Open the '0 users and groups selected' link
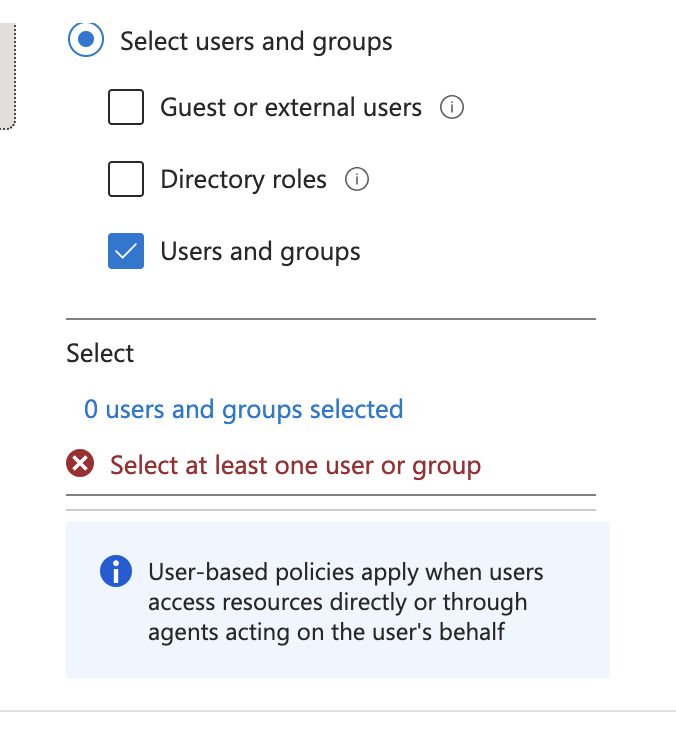This screenshot has height=744, width=676. pos(243,409)
